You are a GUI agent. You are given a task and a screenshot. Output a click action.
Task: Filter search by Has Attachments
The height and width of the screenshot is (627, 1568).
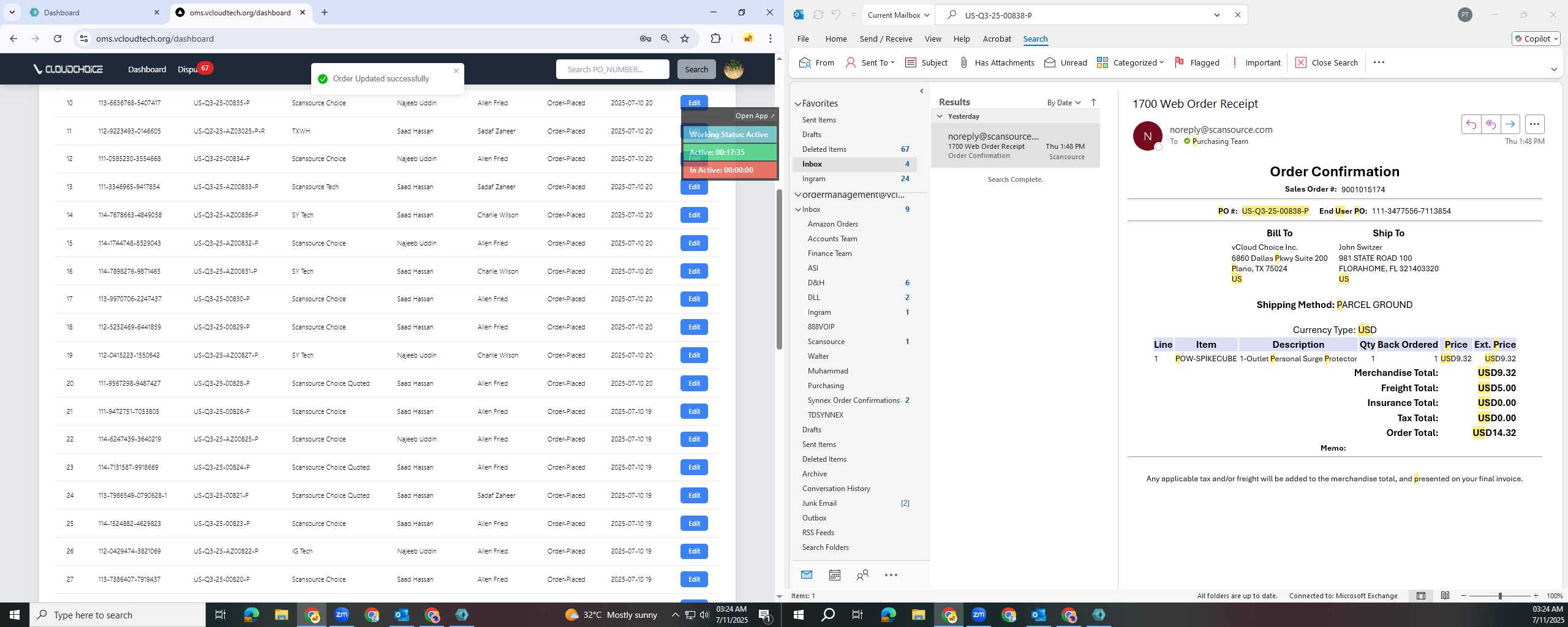point(997,62)
